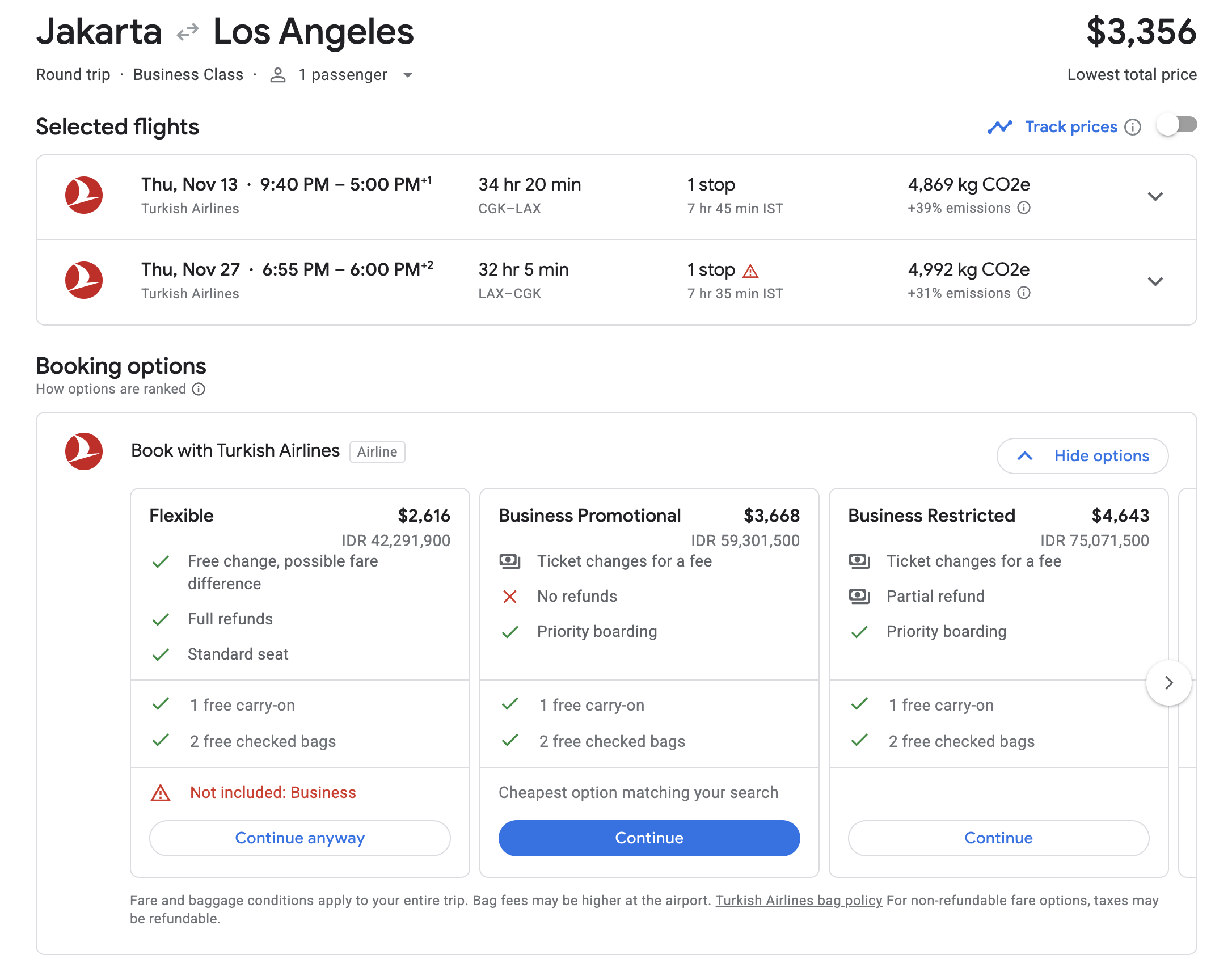Image resolution: width=1232 pixels, height=963 pixels.
Task: Click Continue on Business Promotional fare
Action: (649, 838)
